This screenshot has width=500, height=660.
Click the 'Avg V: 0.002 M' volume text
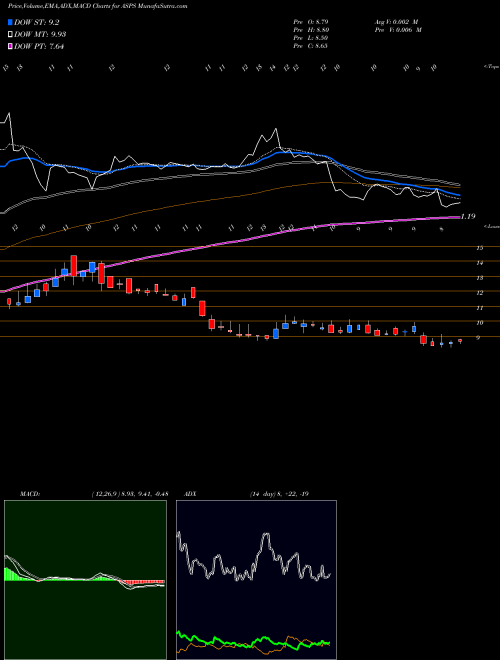(396, 21)
